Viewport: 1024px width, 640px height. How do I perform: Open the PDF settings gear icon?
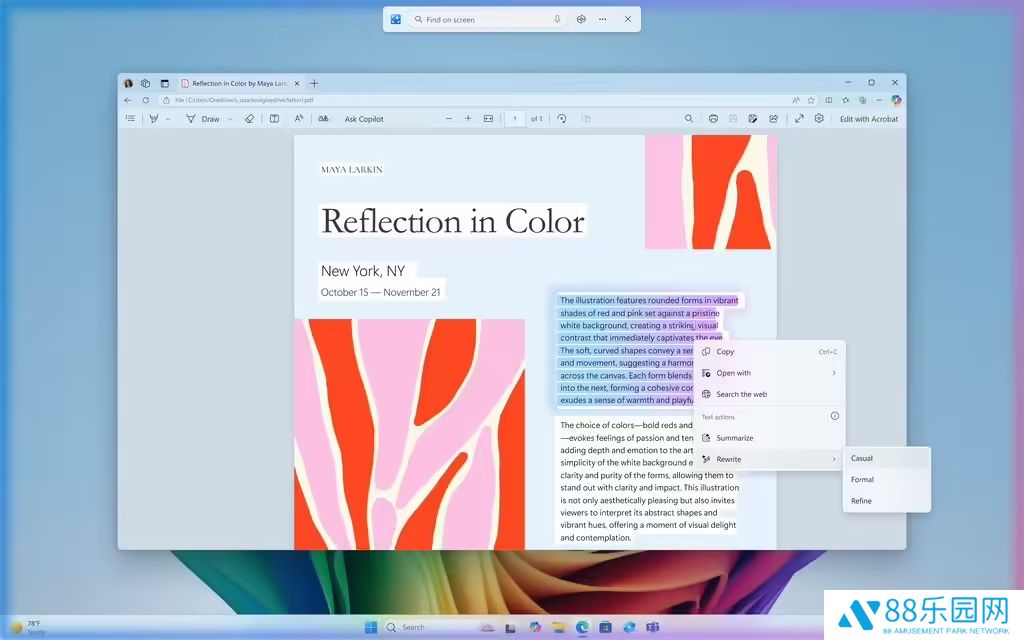pyautogui.click(x=819, y=119)
